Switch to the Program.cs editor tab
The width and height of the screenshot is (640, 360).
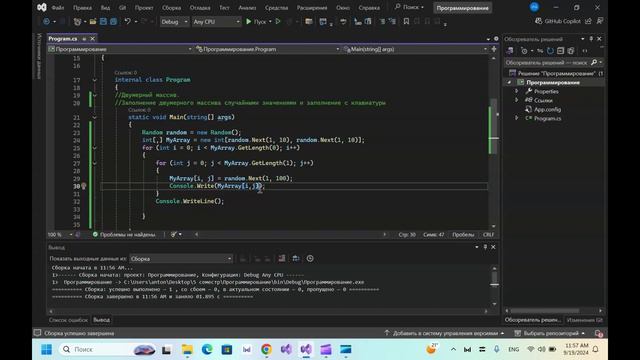pyautogui.click(x=63, y=38)
